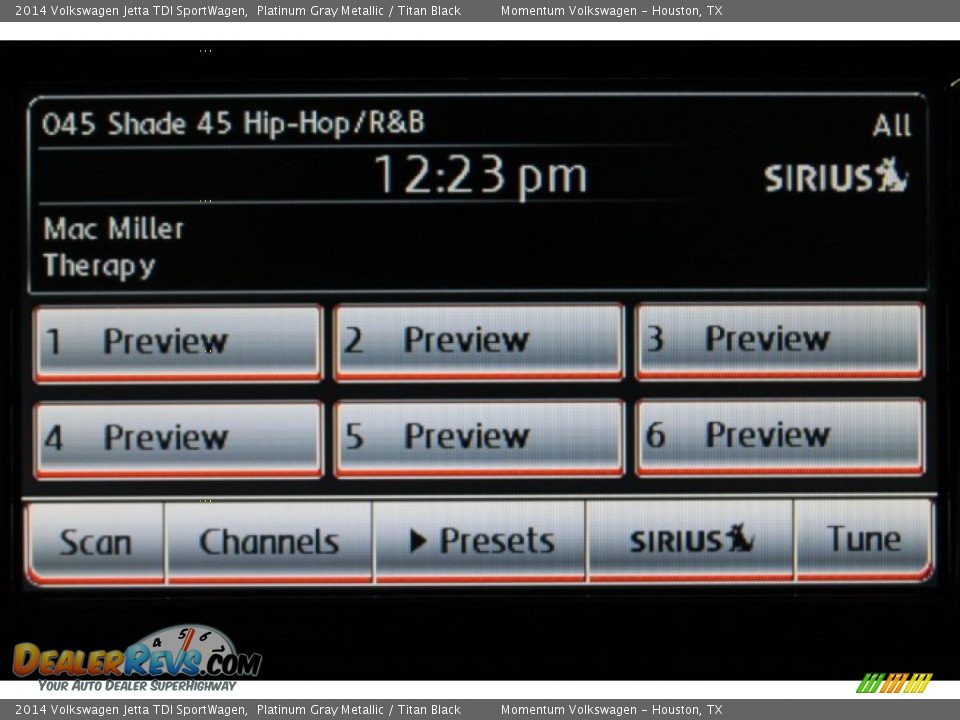
Task: Start the channel Scan
Action: tap(96, 543)
